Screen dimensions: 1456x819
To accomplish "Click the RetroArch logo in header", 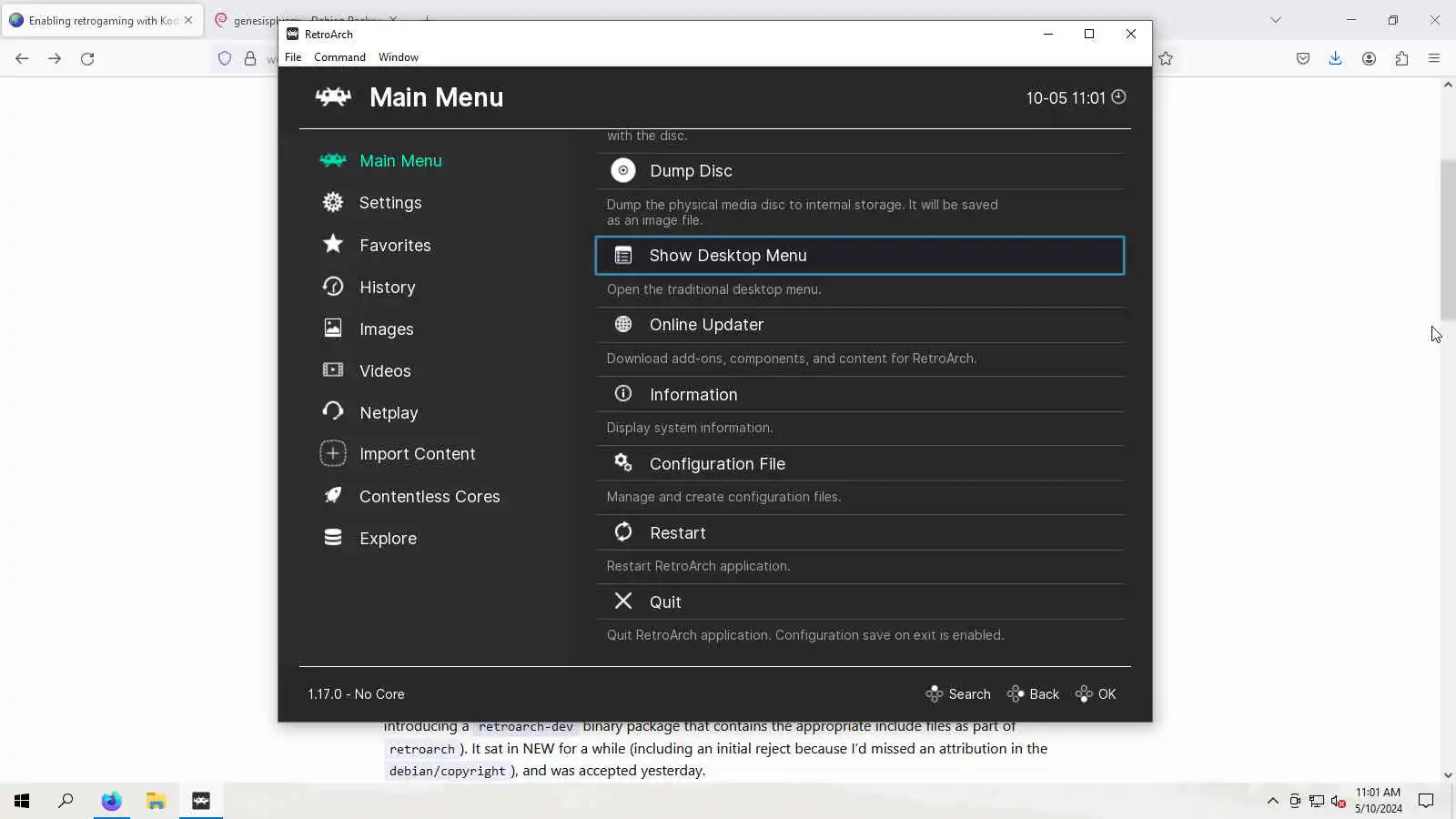I will pos(333,96).
